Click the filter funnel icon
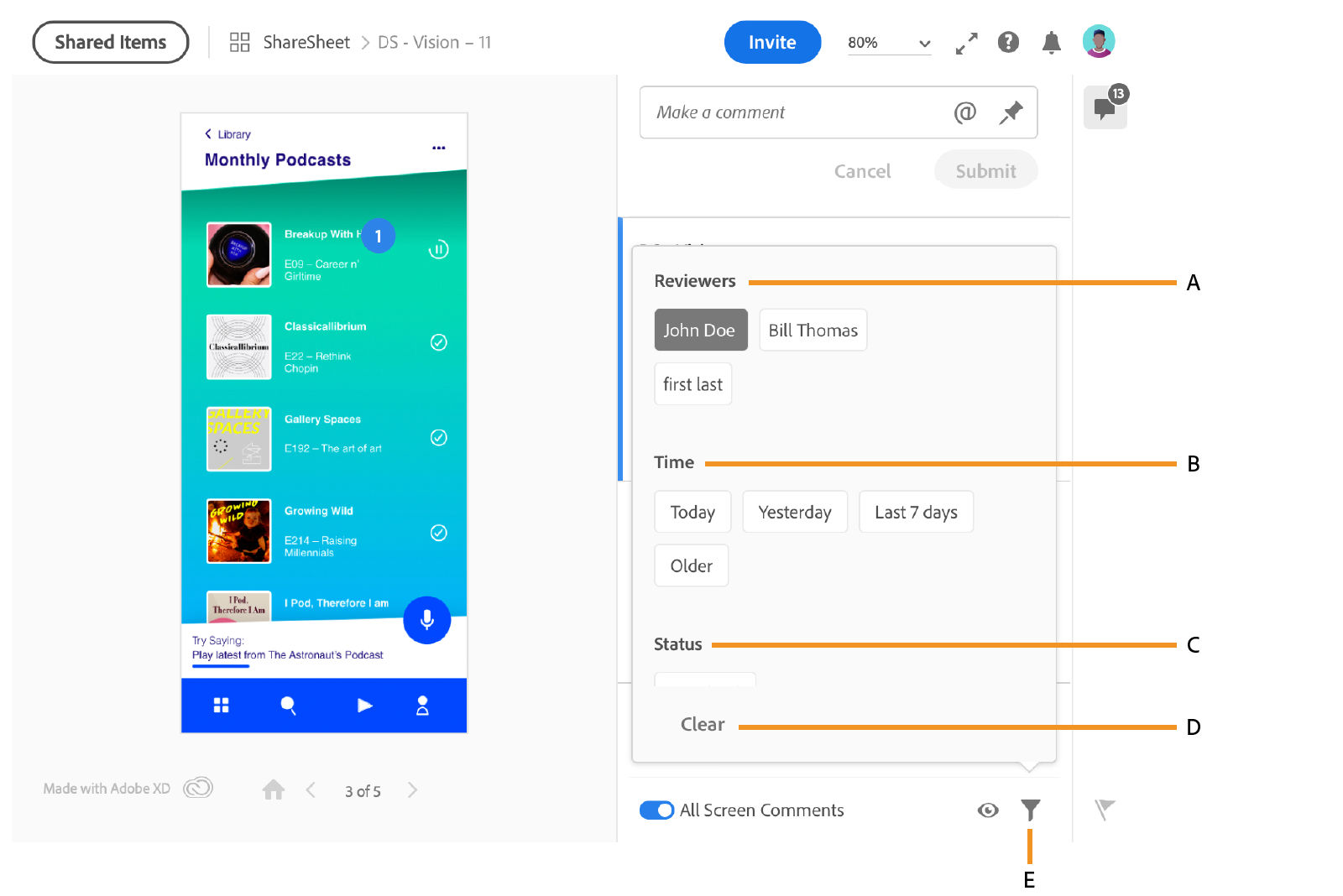 pyautogui.click(x=1030, y=810)
